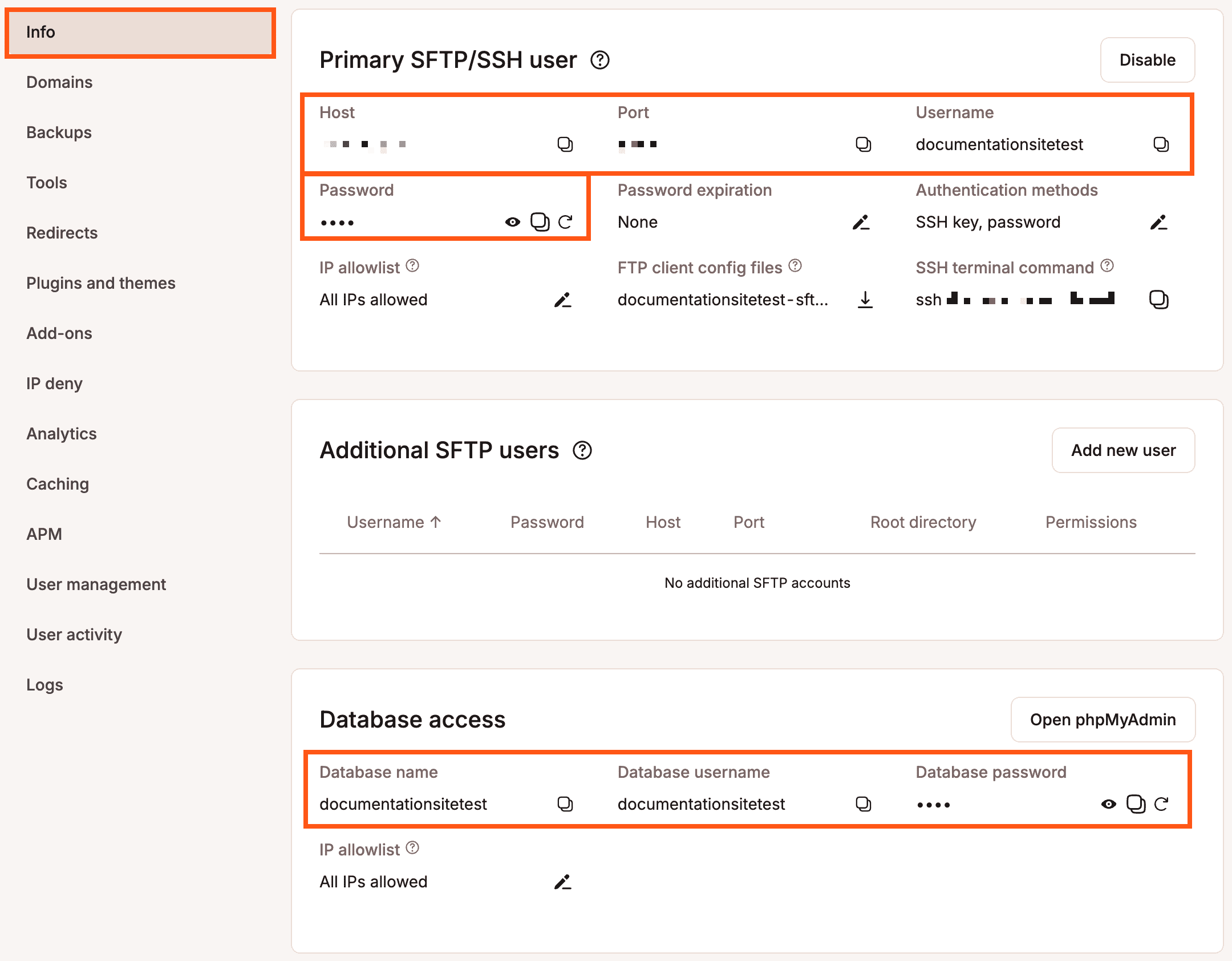The width and height of the screenshot is (1232, 961).
Task: Open phpMyAdmin
Action: (x=1103, y=720)
